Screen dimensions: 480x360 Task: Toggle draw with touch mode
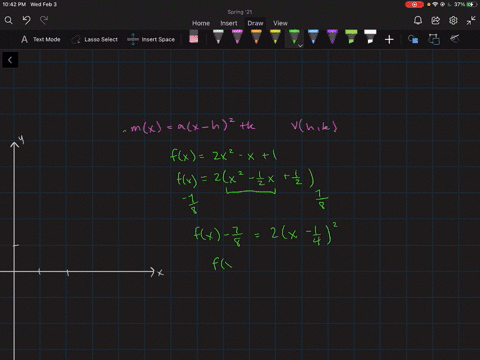(x=455, y=39)
